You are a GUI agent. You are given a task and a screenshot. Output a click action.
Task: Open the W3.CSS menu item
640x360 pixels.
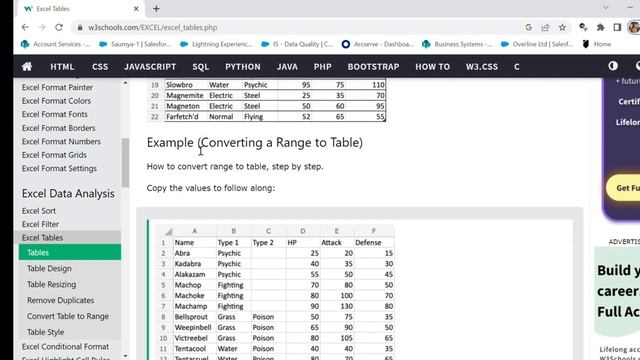[x=482, y=67]
